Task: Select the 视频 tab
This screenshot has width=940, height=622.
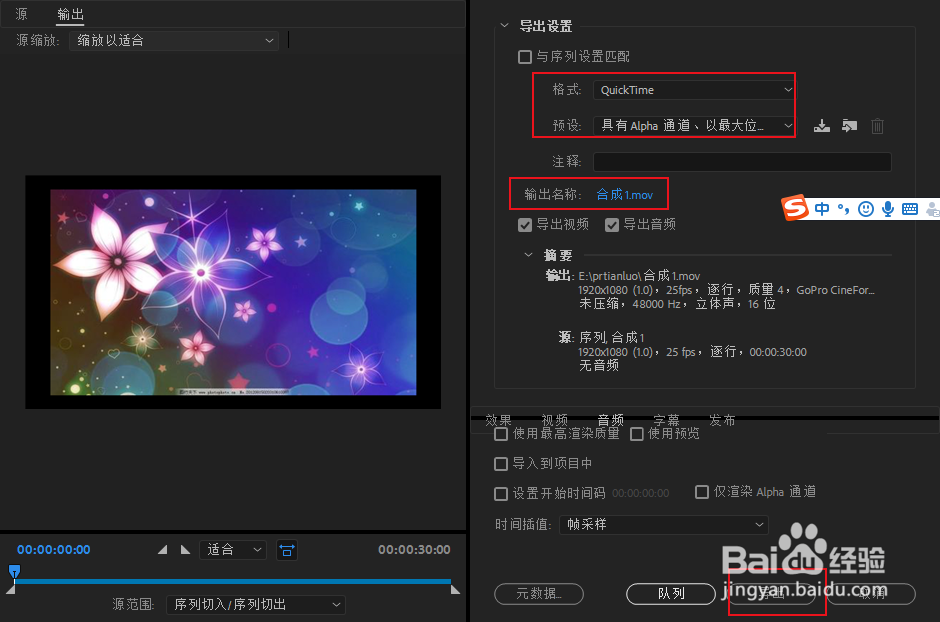Action: click(555, 419)
